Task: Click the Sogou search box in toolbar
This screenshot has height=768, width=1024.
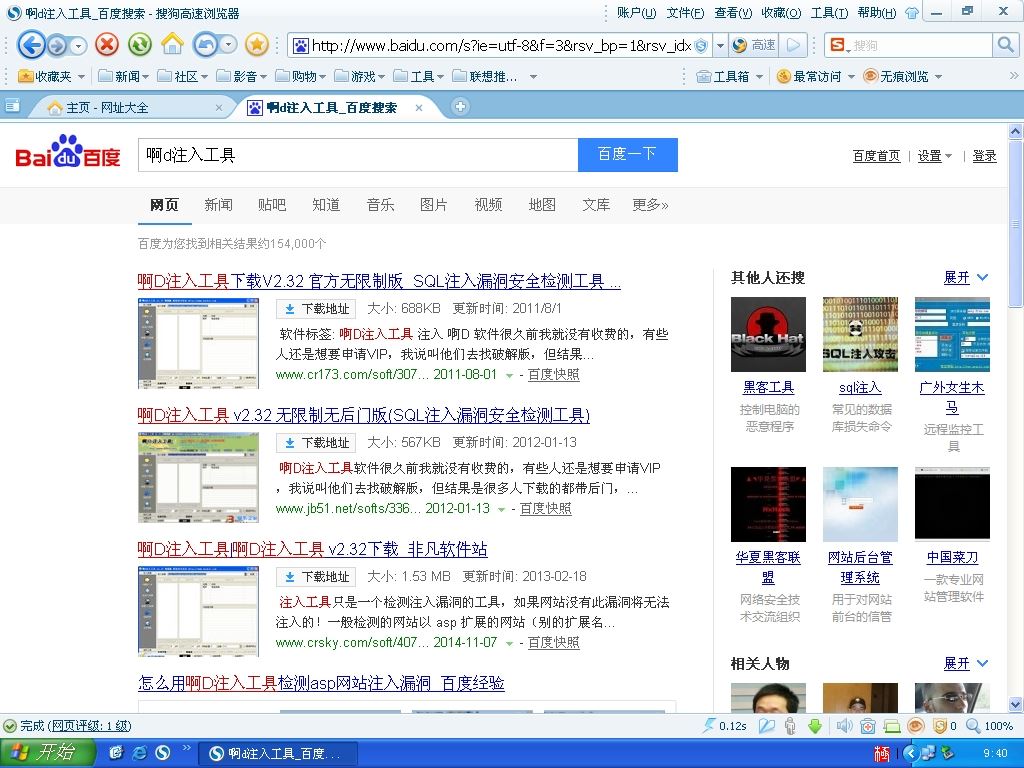Action: pos(910,45)
